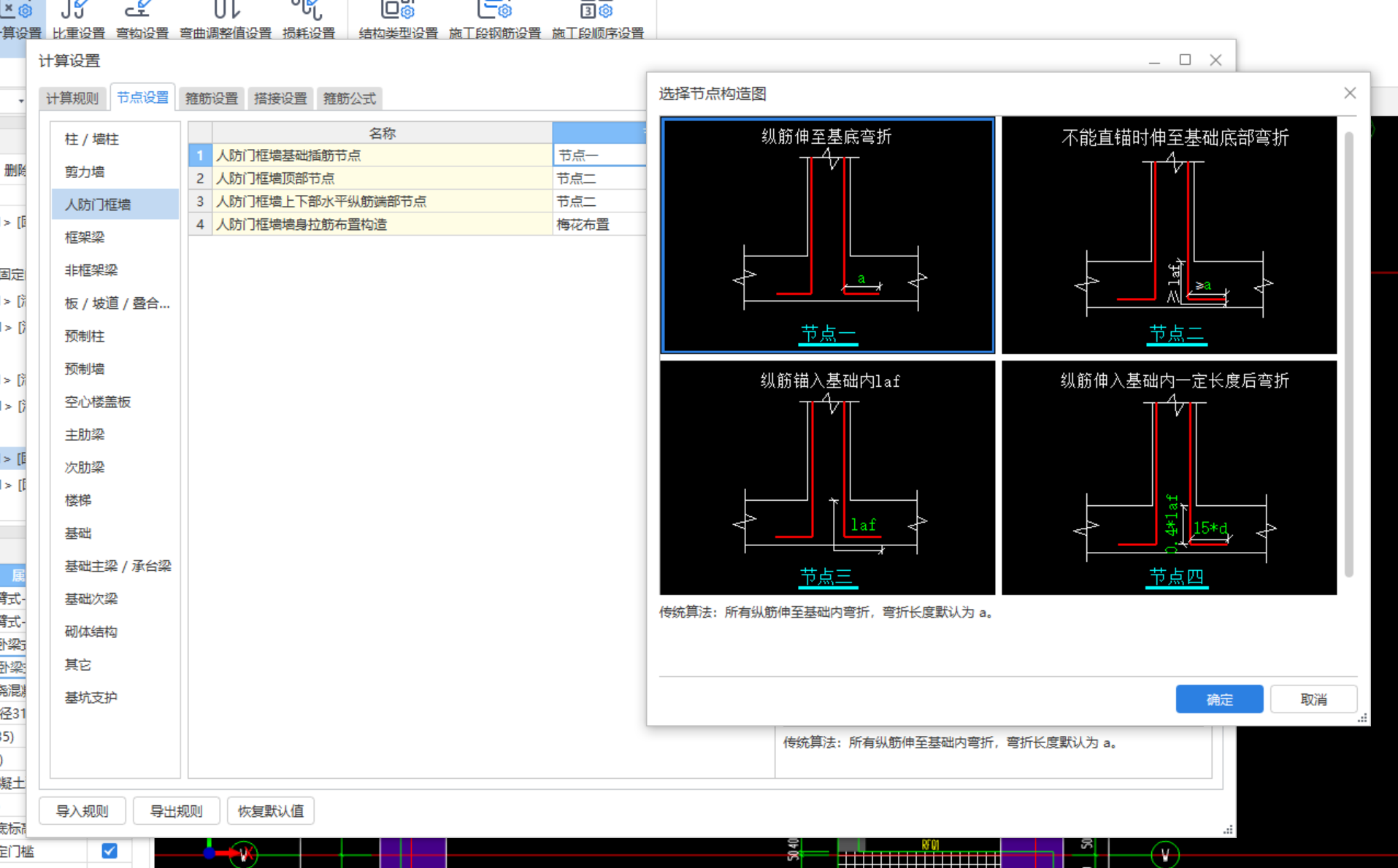
Task: Select 柱 / 墙柱 category
Action: click(115, 139)
